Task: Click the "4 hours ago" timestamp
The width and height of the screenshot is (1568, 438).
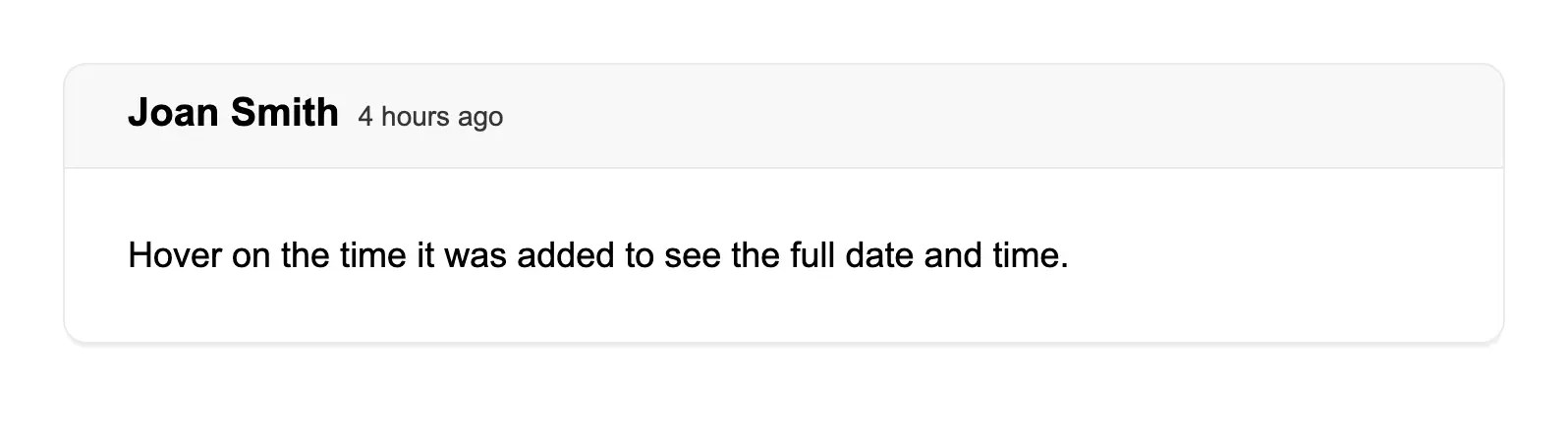Action: point(430,117)
